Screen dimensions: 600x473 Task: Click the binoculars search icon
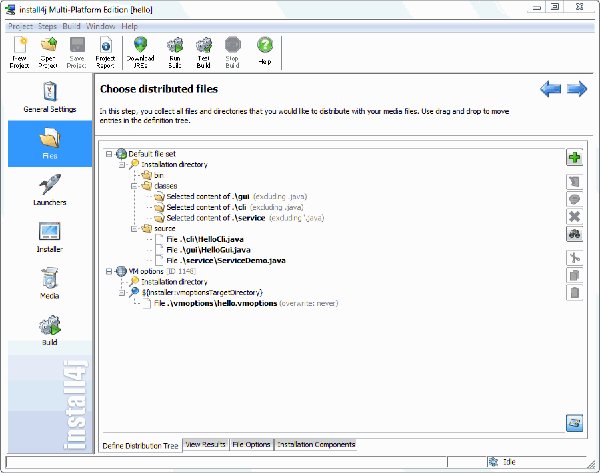574,234
